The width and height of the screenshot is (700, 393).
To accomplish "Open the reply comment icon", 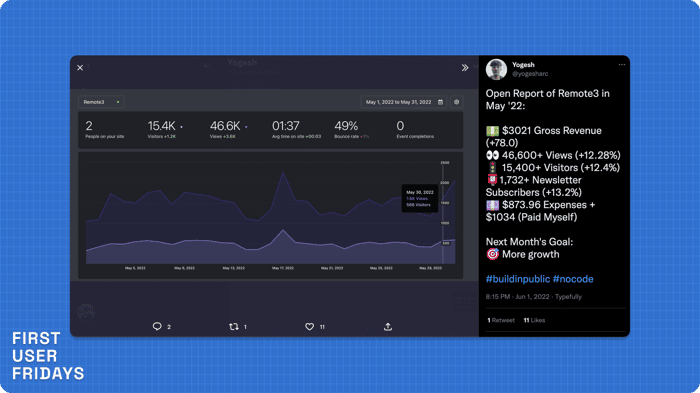I will click(157, 326).
